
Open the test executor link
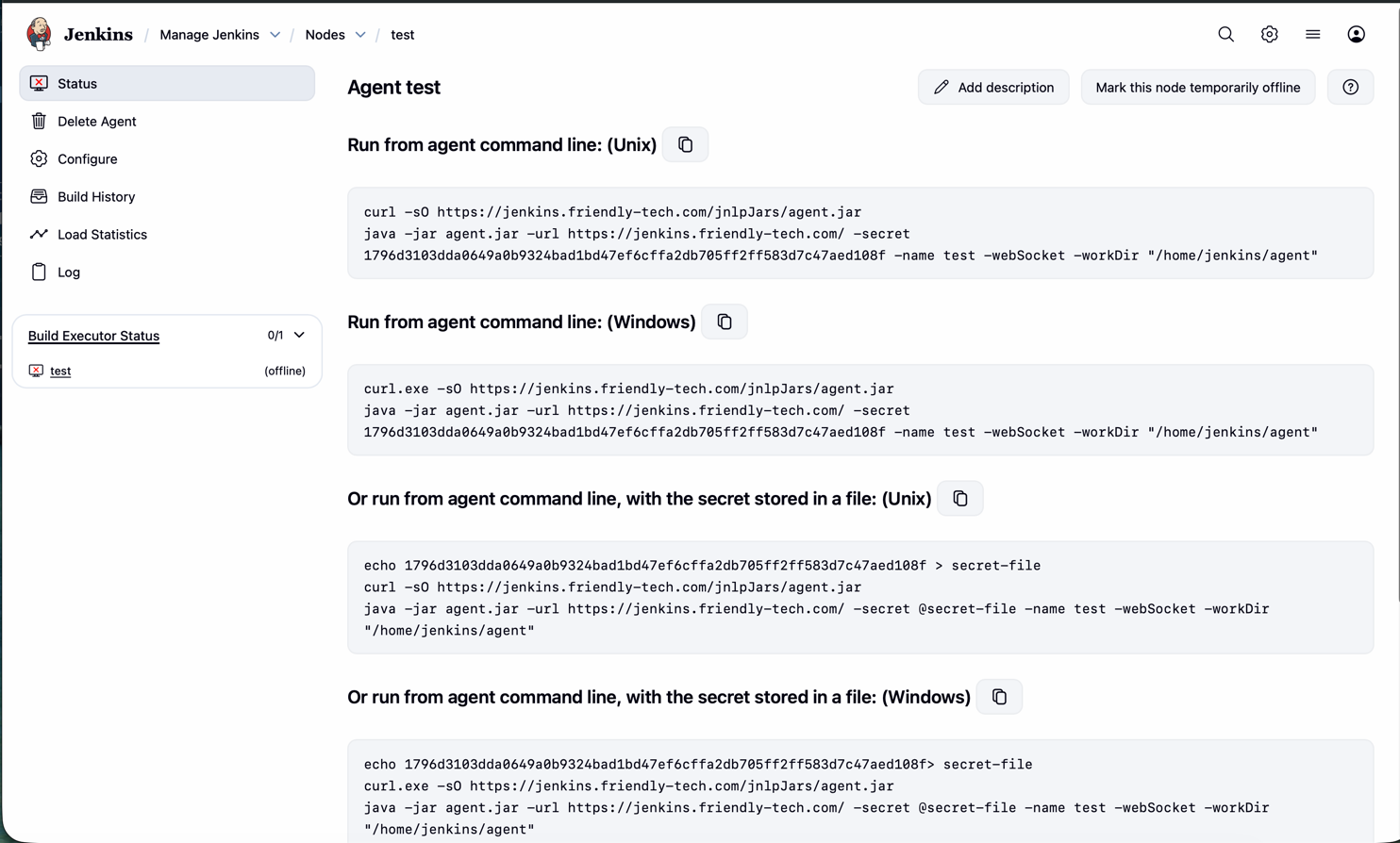tap(60, 371)
